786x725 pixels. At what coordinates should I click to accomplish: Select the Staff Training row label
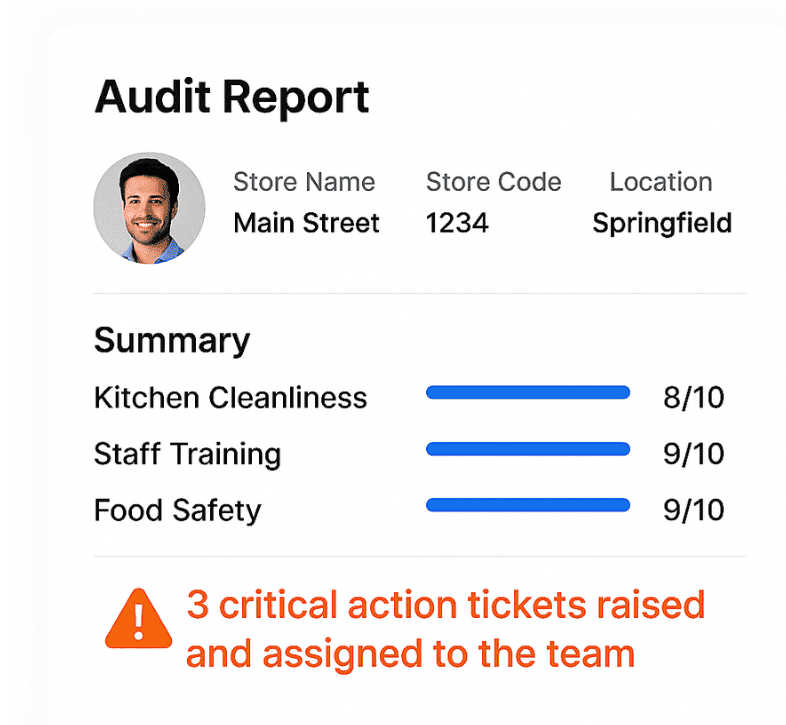tap(187, 455)
